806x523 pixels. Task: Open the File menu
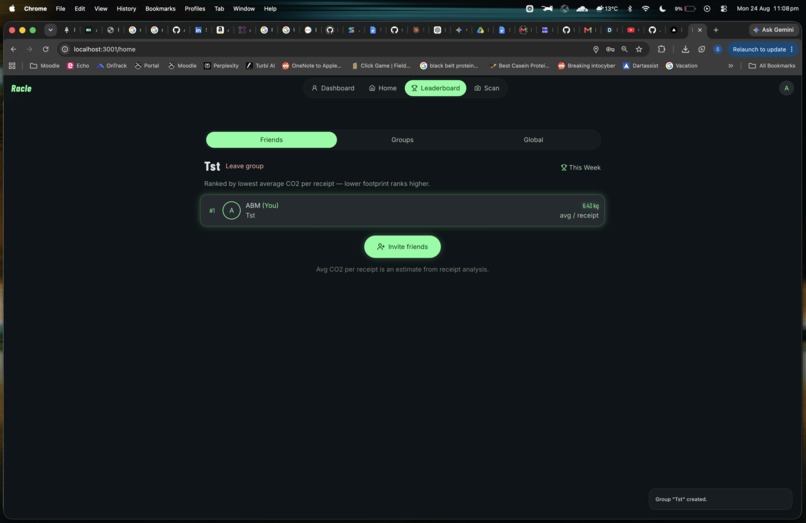(60, 9)
